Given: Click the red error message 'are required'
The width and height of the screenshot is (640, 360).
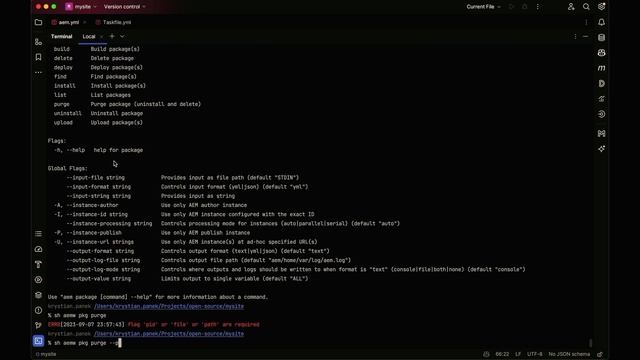Looking at the screenshot, I should [241, 325].
